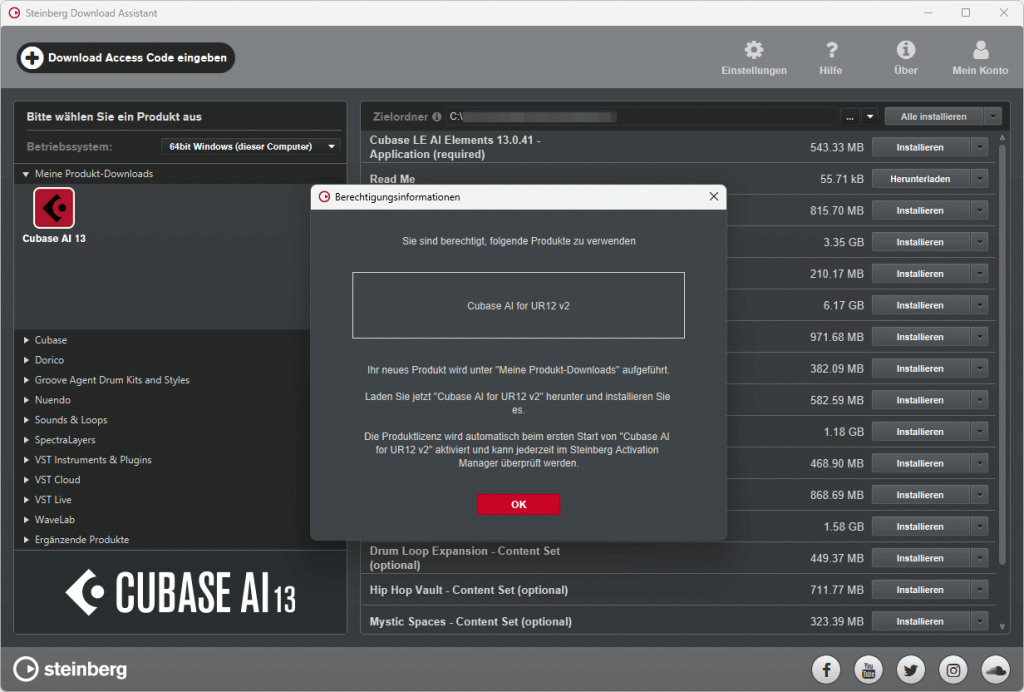Click scroll down arrow of download list
The height and width of the screenshot is (692, 1024).
pos(1002,626)
